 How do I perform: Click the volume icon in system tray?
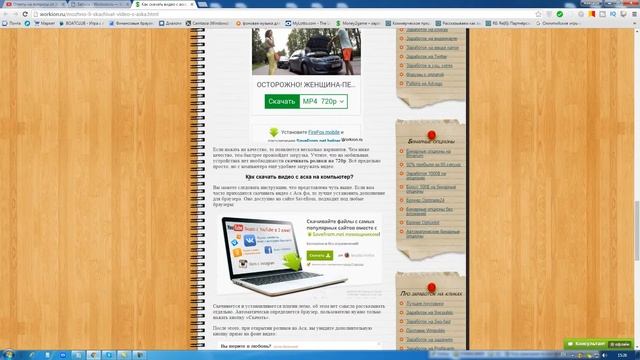coord(604,355)
